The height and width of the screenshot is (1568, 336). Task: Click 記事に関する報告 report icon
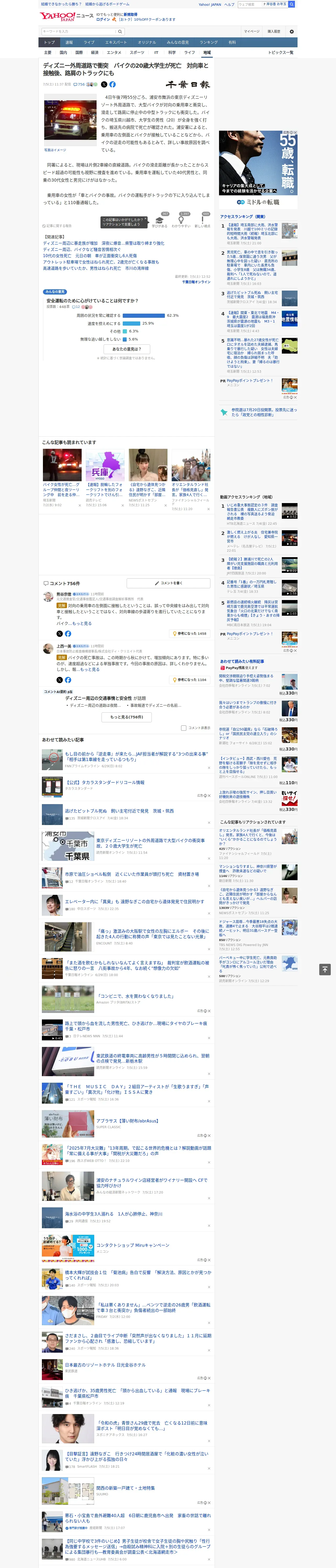point(57,226)
